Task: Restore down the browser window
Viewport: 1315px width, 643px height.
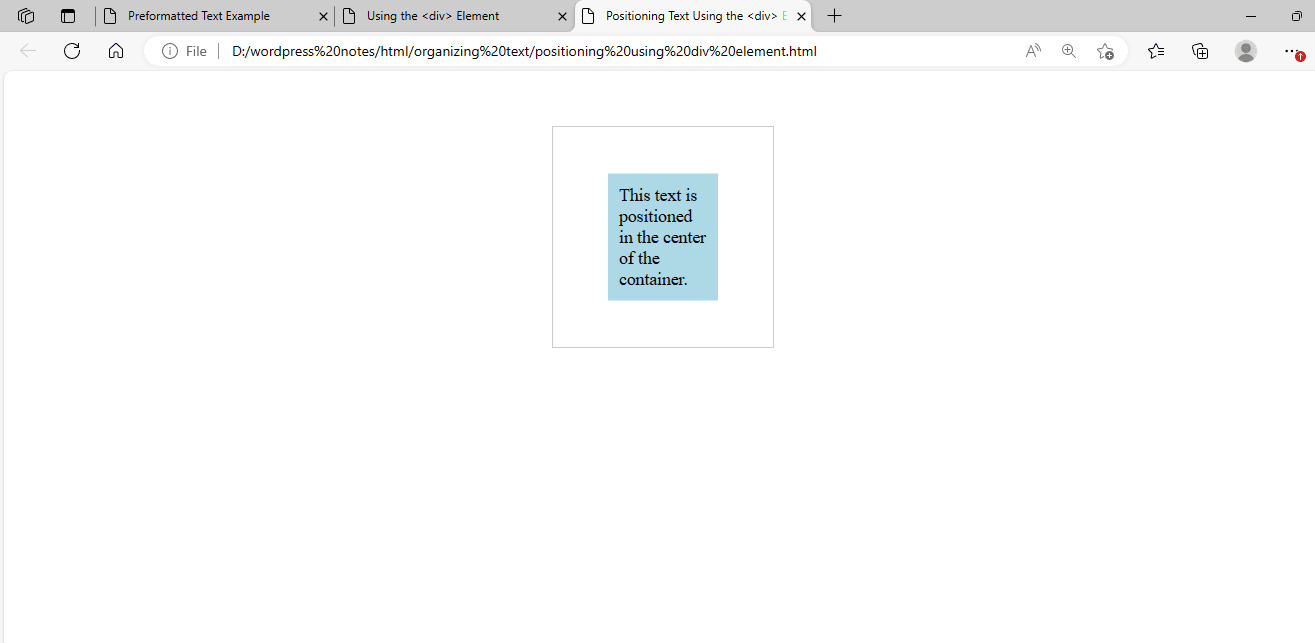Action: point(1297,16)
